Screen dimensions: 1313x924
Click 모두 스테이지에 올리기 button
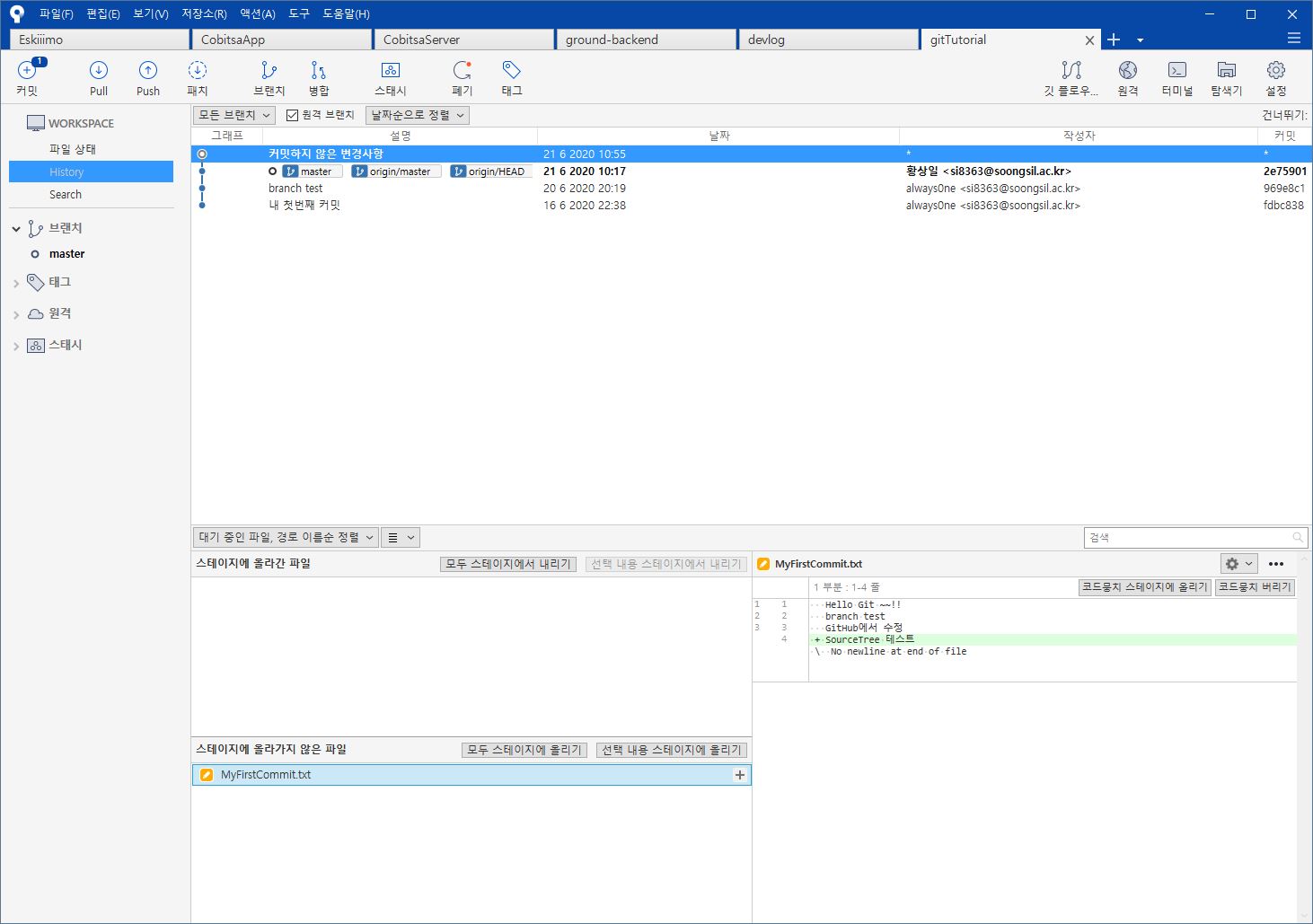point(525,750)
